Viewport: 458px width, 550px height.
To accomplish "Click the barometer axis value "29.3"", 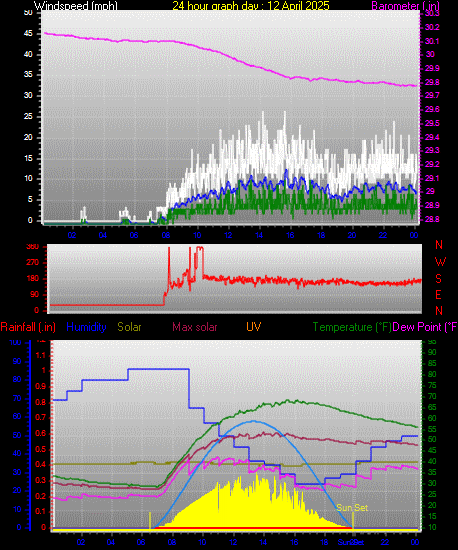I will 432,150.
